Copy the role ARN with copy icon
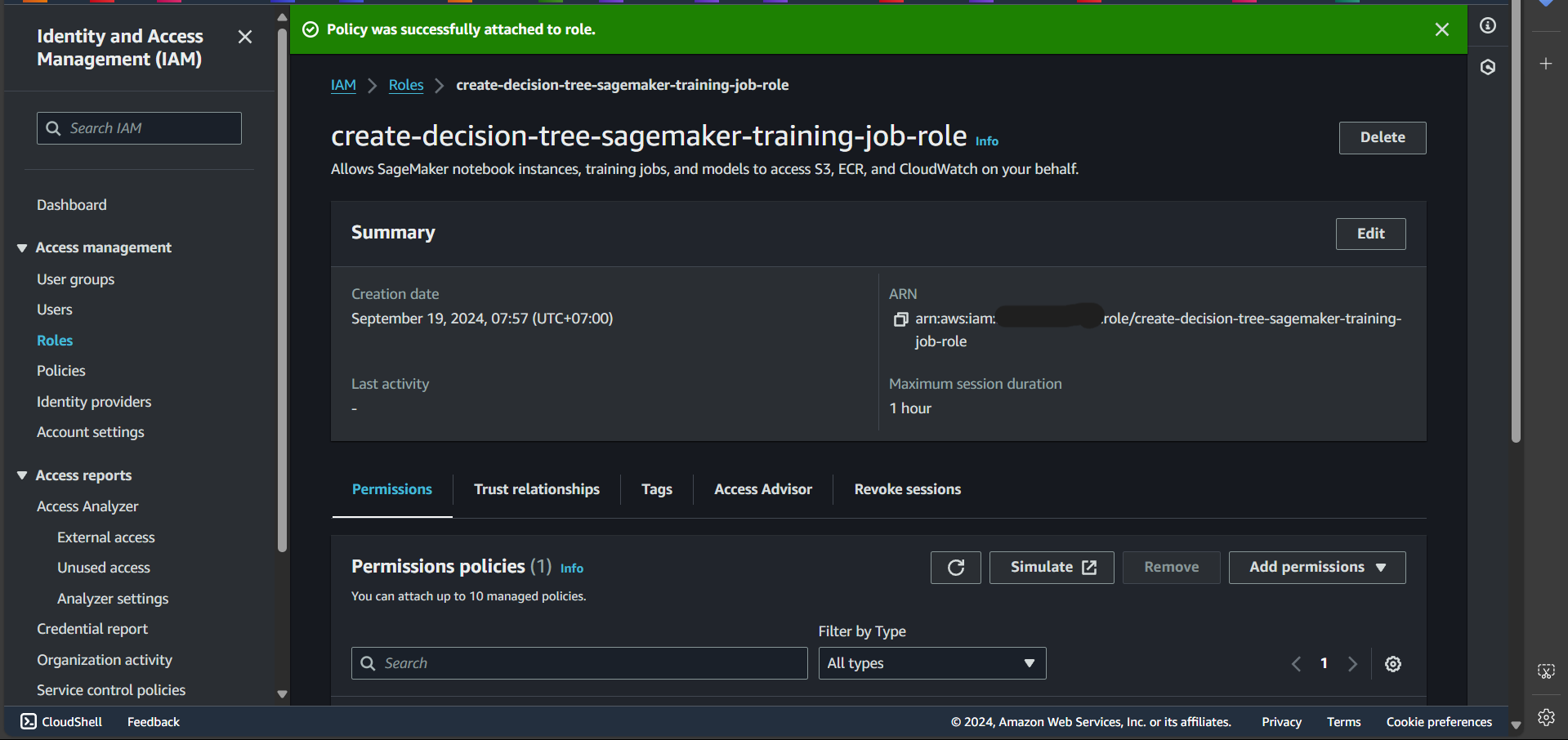 [x=900, y=319]
